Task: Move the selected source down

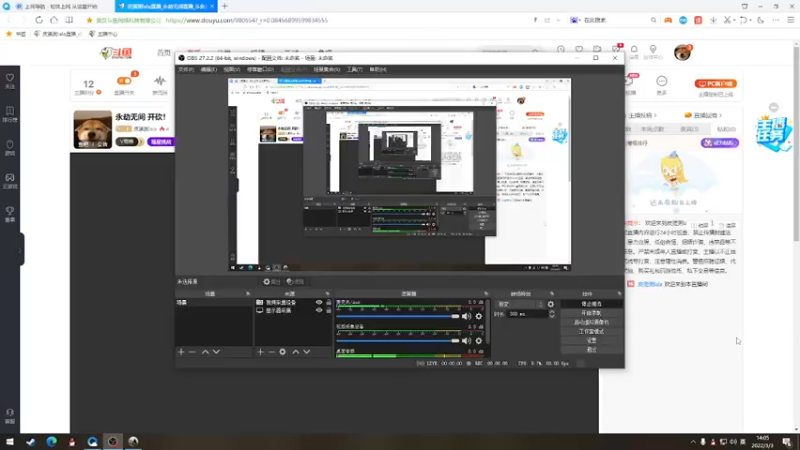Action: tap(307, 352)
